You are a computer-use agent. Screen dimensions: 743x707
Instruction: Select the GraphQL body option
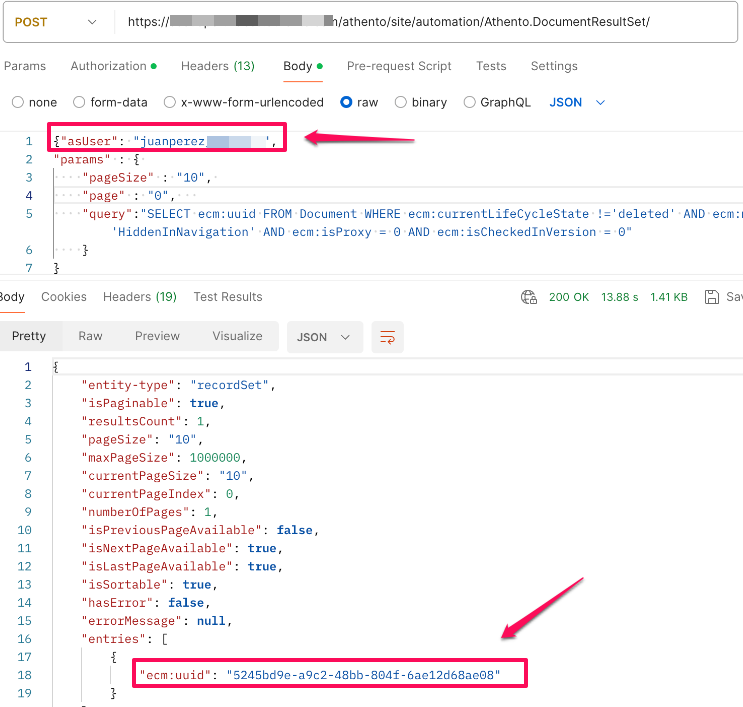tap(470, 102)
